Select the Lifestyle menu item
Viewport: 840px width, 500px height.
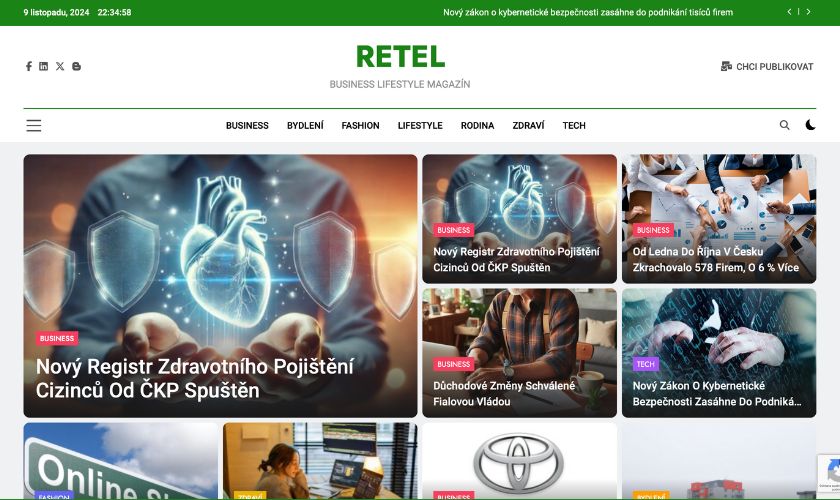point(420,125)
